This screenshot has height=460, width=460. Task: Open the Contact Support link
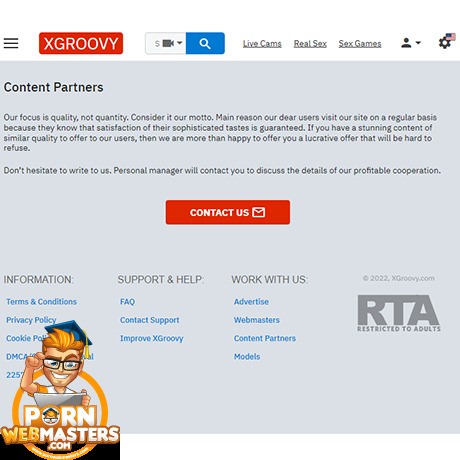[x=149, y=320]
